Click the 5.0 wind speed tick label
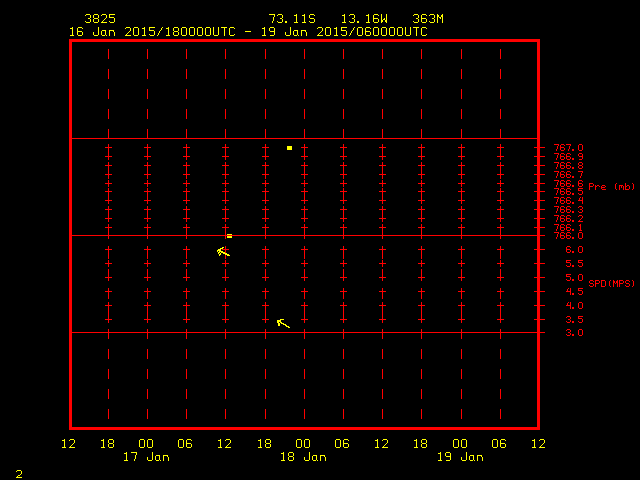This screenshot has height=480, width=640. 574,278
